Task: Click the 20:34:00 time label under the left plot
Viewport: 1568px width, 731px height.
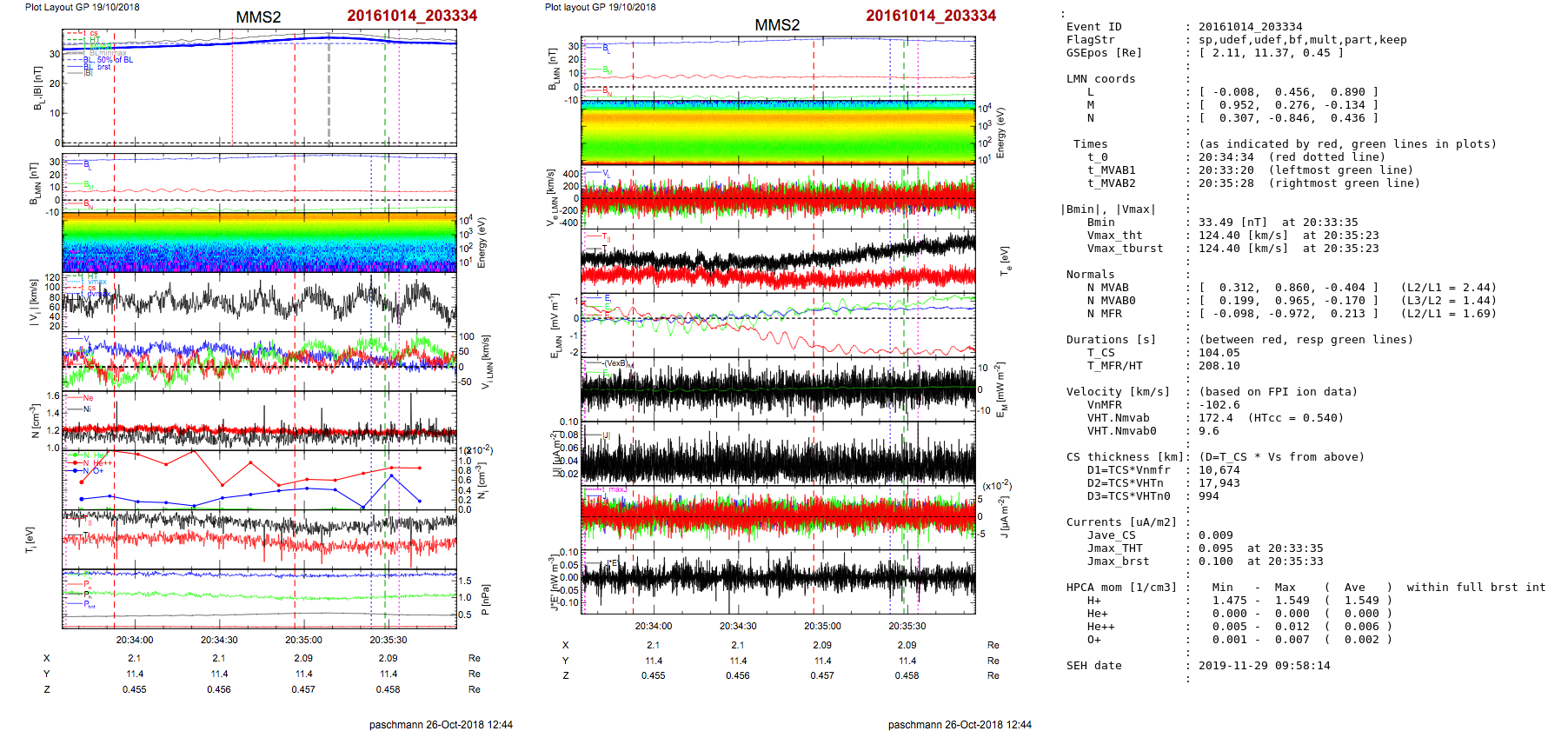Action: (x=135, y=640)
